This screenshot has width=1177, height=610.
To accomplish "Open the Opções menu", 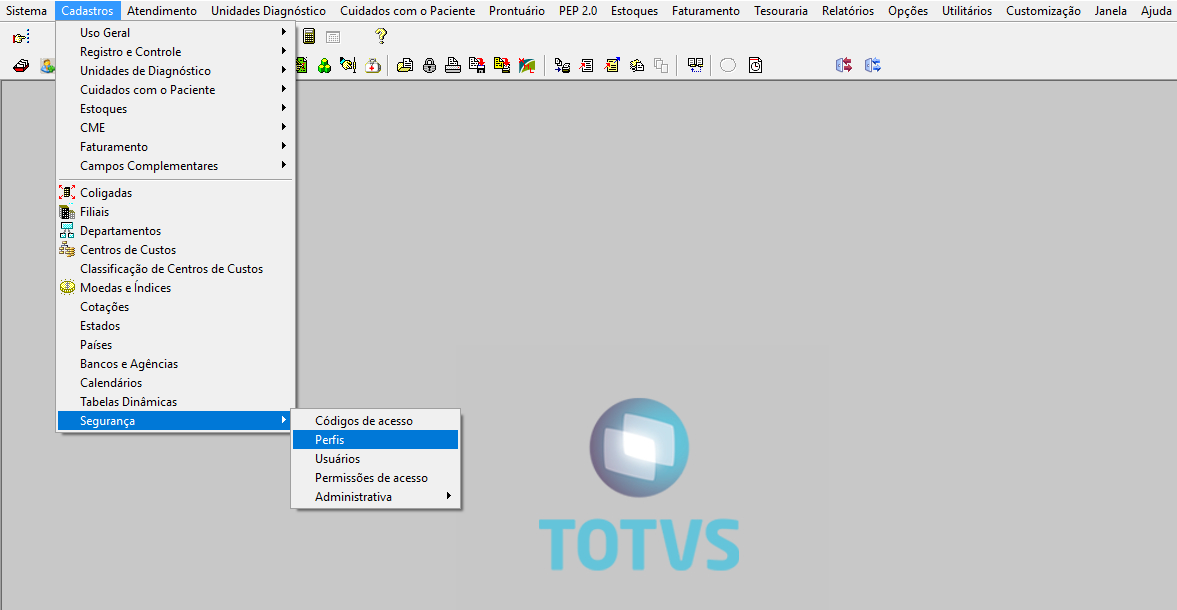I will coord(908,11).
